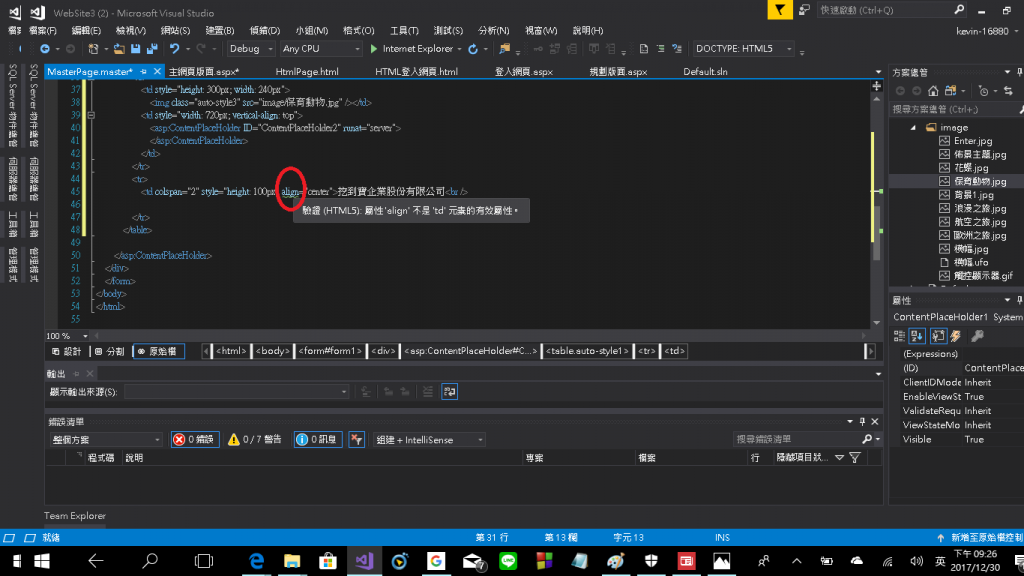Image resolution: width=1024 pixels, height=576 pixels.
Task: Click Home icon in Solution Explorer toolbar
Action: pyautogui.click(x=933, y=91)
